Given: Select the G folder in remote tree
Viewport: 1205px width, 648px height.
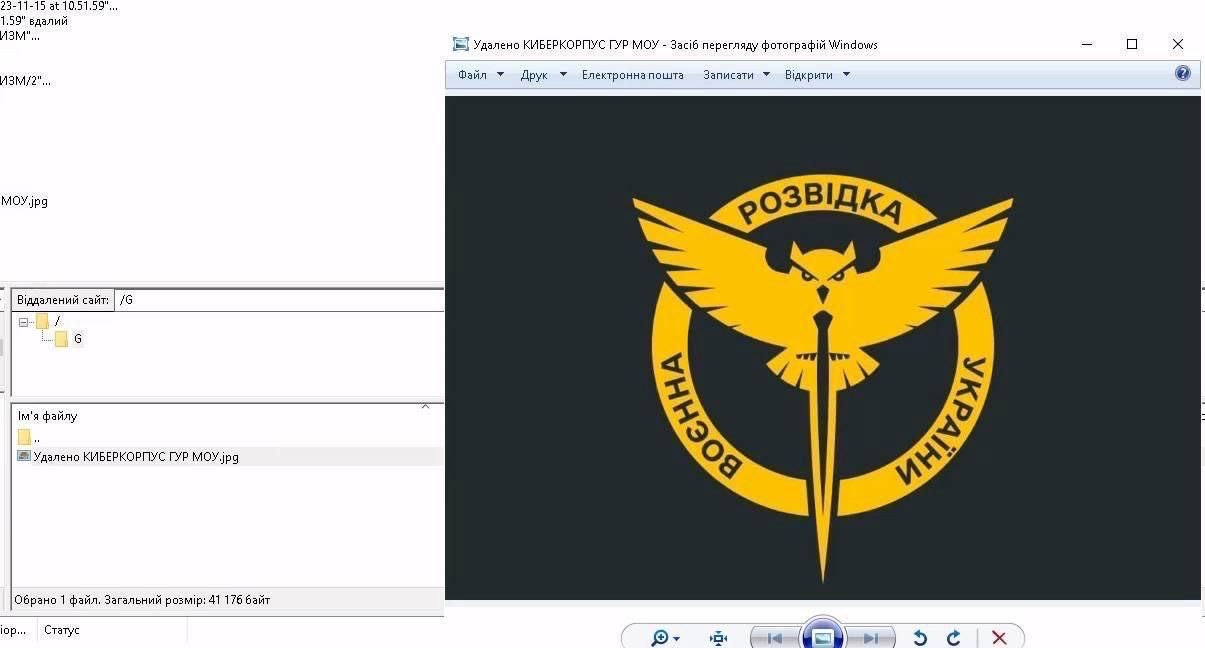Looking at the screenshot, I should point(77,339).
